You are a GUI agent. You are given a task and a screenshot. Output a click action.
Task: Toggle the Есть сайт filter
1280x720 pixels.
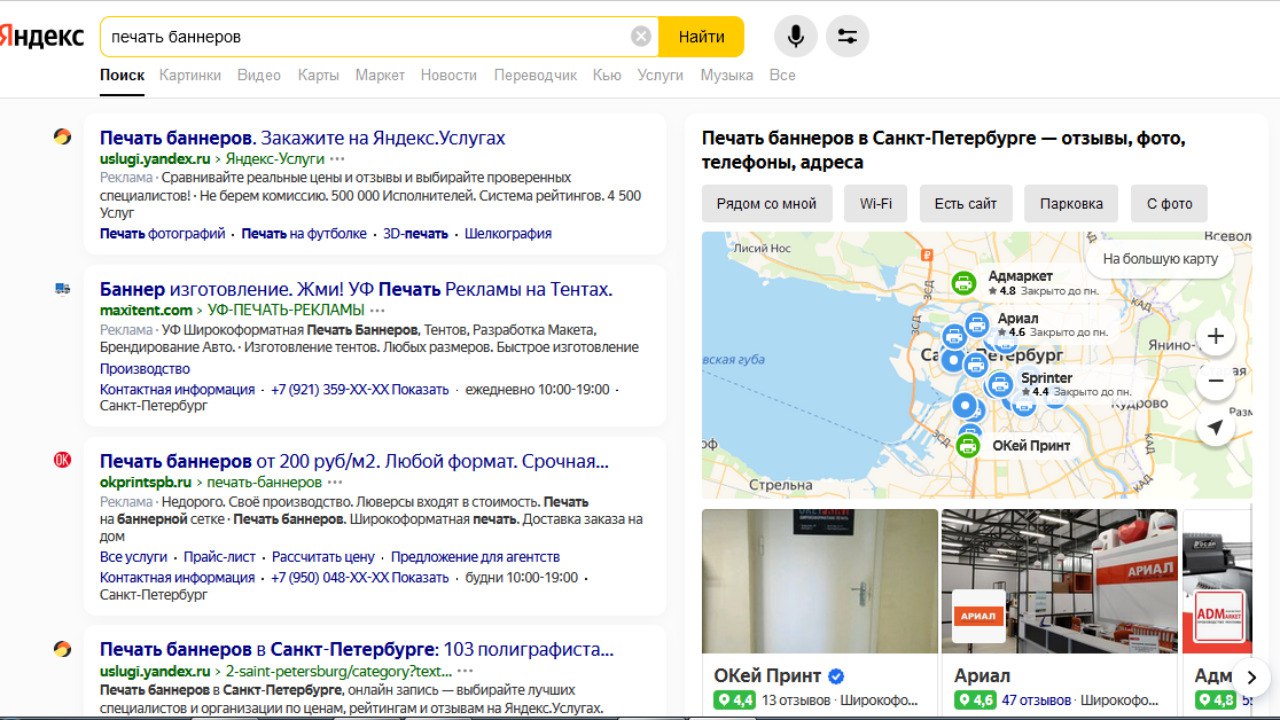point(966,203)
